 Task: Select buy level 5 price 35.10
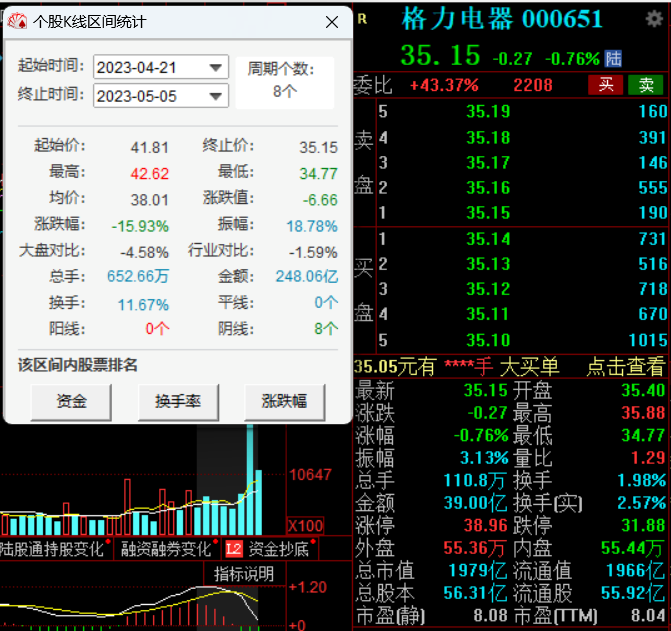click(488, 340)
